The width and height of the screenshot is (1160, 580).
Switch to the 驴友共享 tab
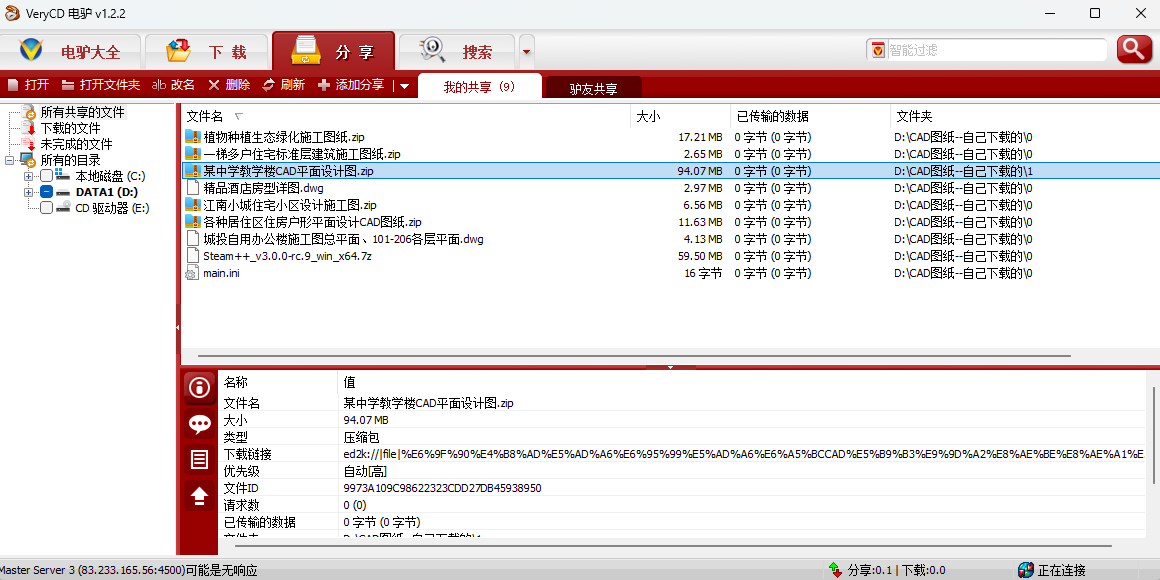[593, 88]
